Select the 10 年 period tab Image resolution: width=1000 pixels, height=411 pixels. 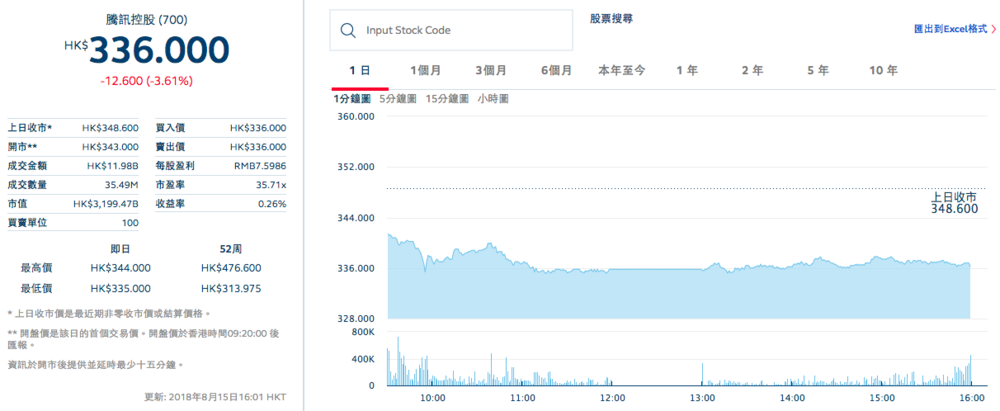(883, 71)
